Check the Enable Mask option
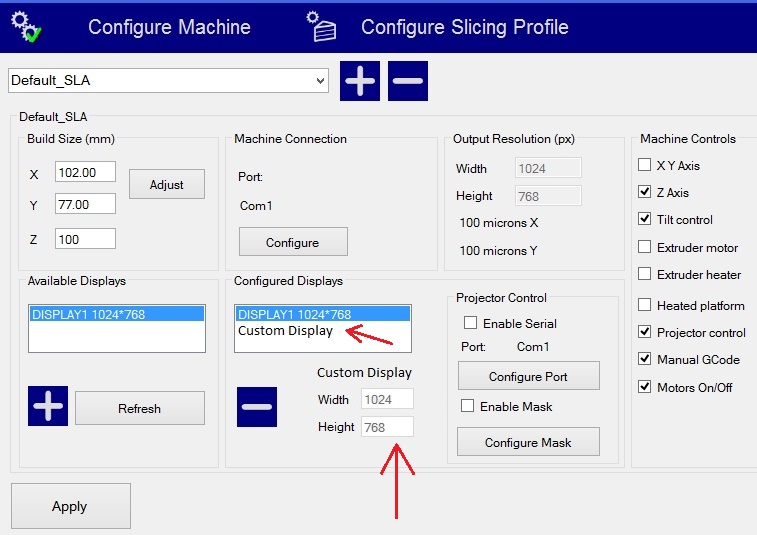Viewport: 757px width, 535px height. [x=467, y=406]
